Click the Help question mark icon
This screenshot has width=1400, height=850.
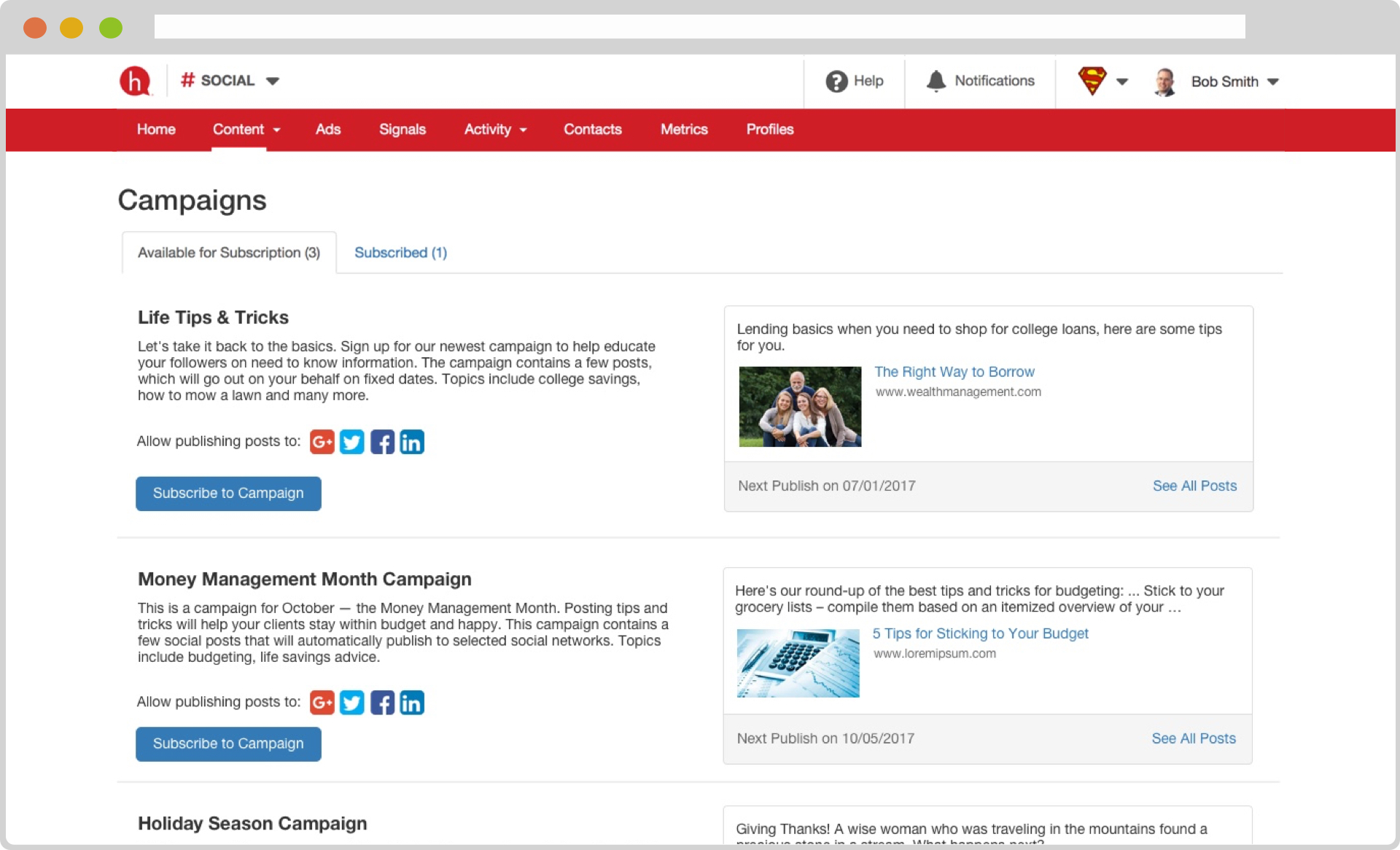pyautogui.click(x=836, y=81)
